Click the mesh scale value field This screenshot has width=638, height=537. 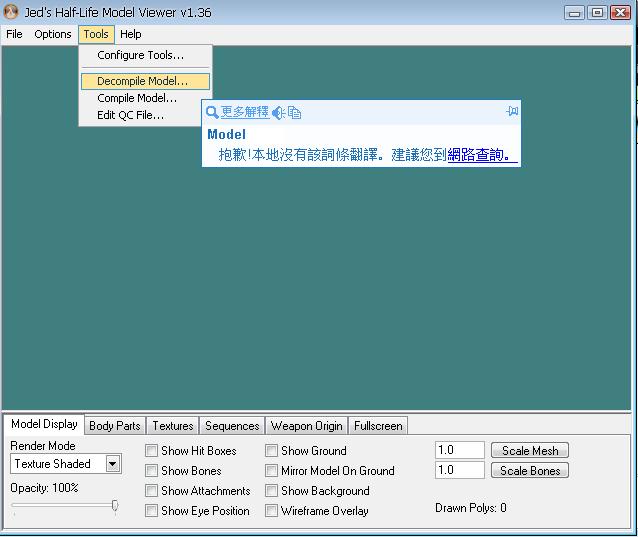point(460,450)
